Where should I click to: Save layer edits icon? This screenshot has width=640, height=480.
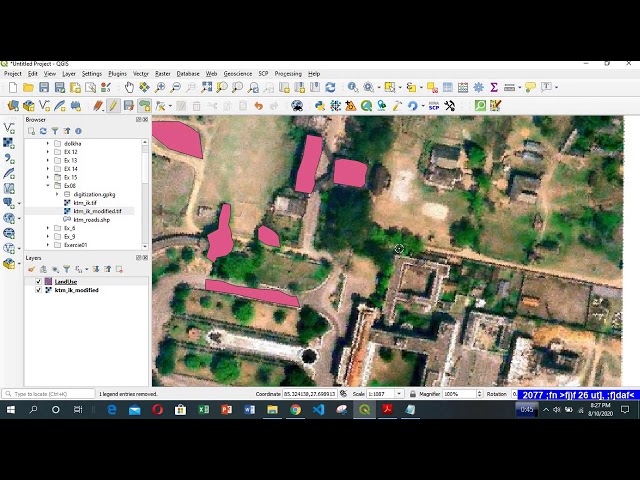pyautogui.click(x=129, y=106)
